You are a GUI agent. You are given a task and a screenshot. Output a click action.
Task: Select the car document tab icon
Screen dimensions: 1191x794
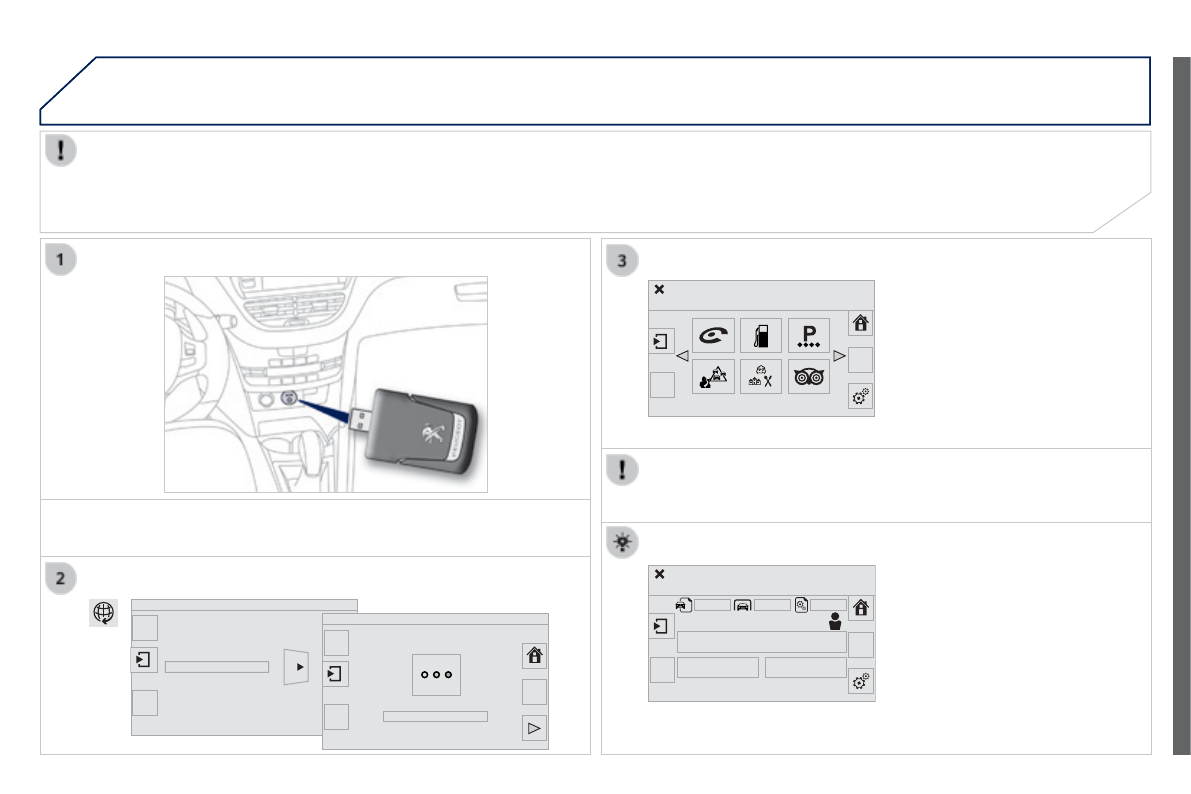click(683, 604)
